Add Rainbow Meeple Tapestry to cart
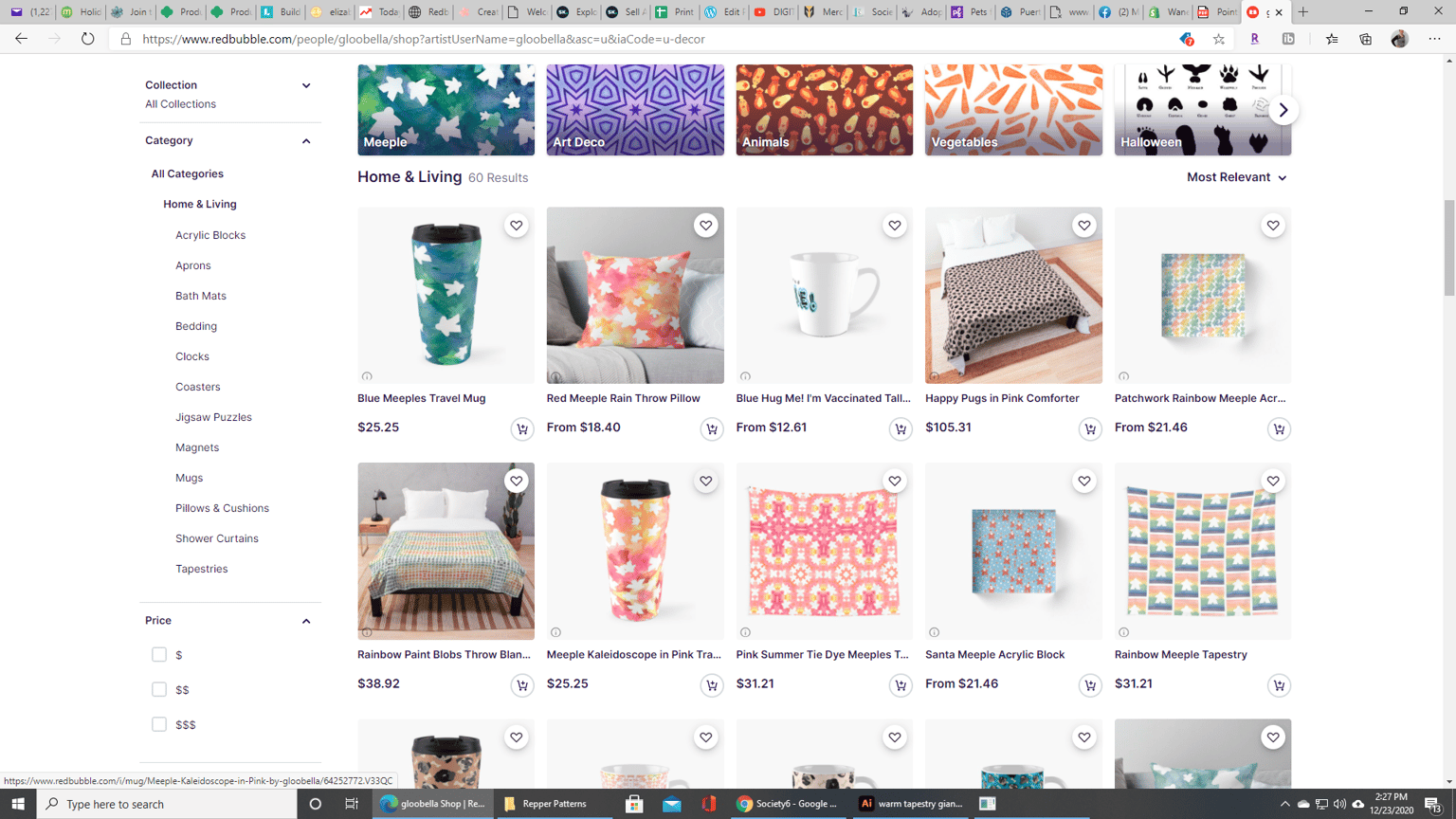 point(1279,685)
